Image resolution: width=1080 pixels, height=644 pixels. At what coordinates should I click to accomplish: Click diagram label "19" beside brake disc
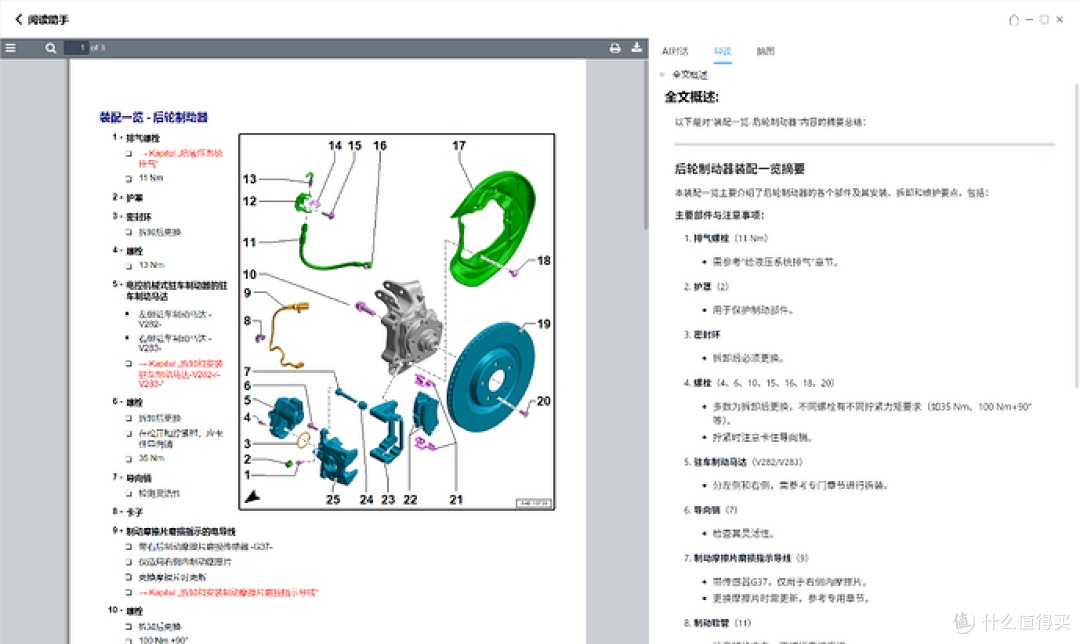coord(543,324)
